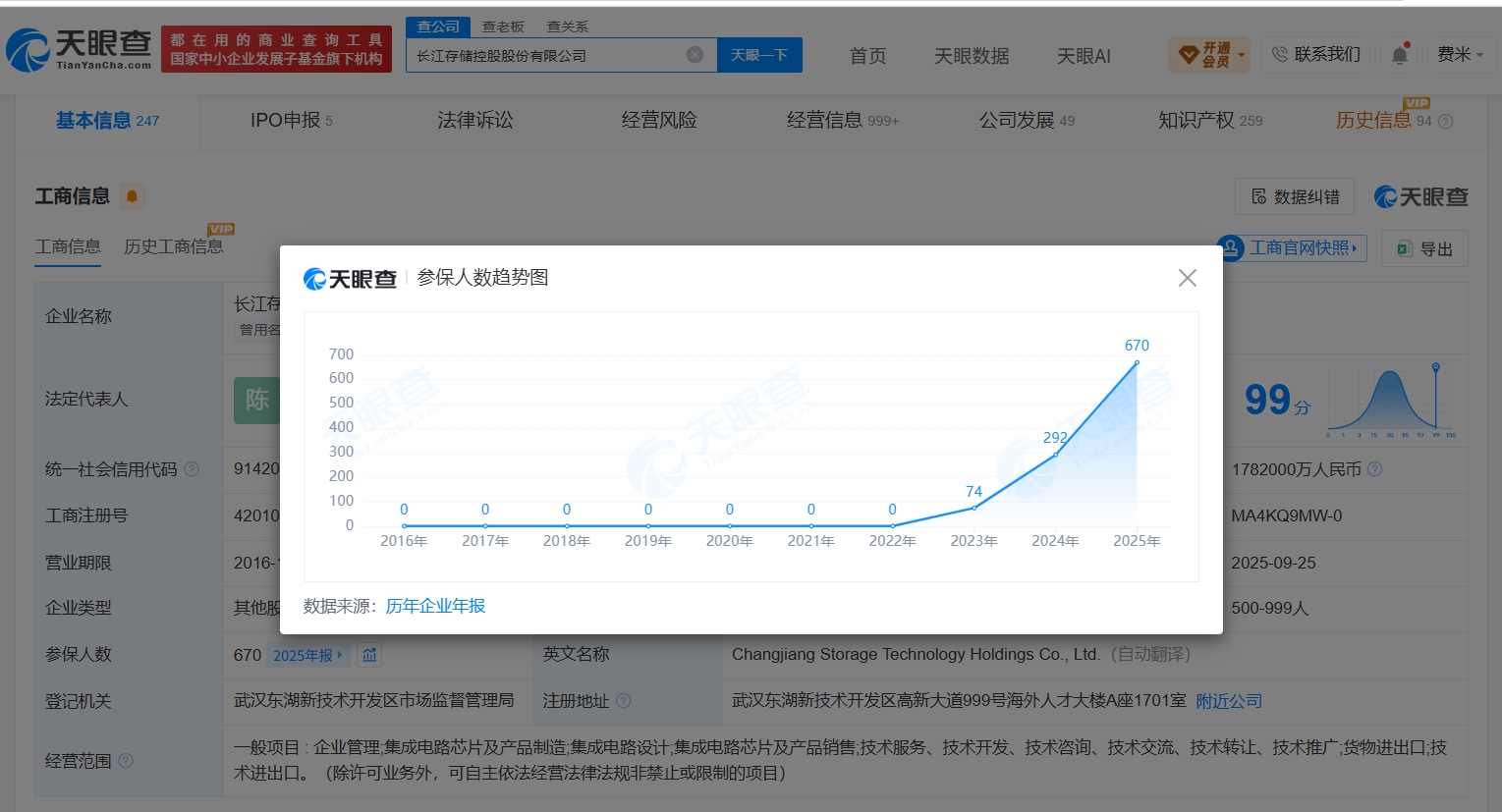The height and width of the screenshot is (812, 1502).
Task: Click the 数据纠错 button
Action: 1295,197
